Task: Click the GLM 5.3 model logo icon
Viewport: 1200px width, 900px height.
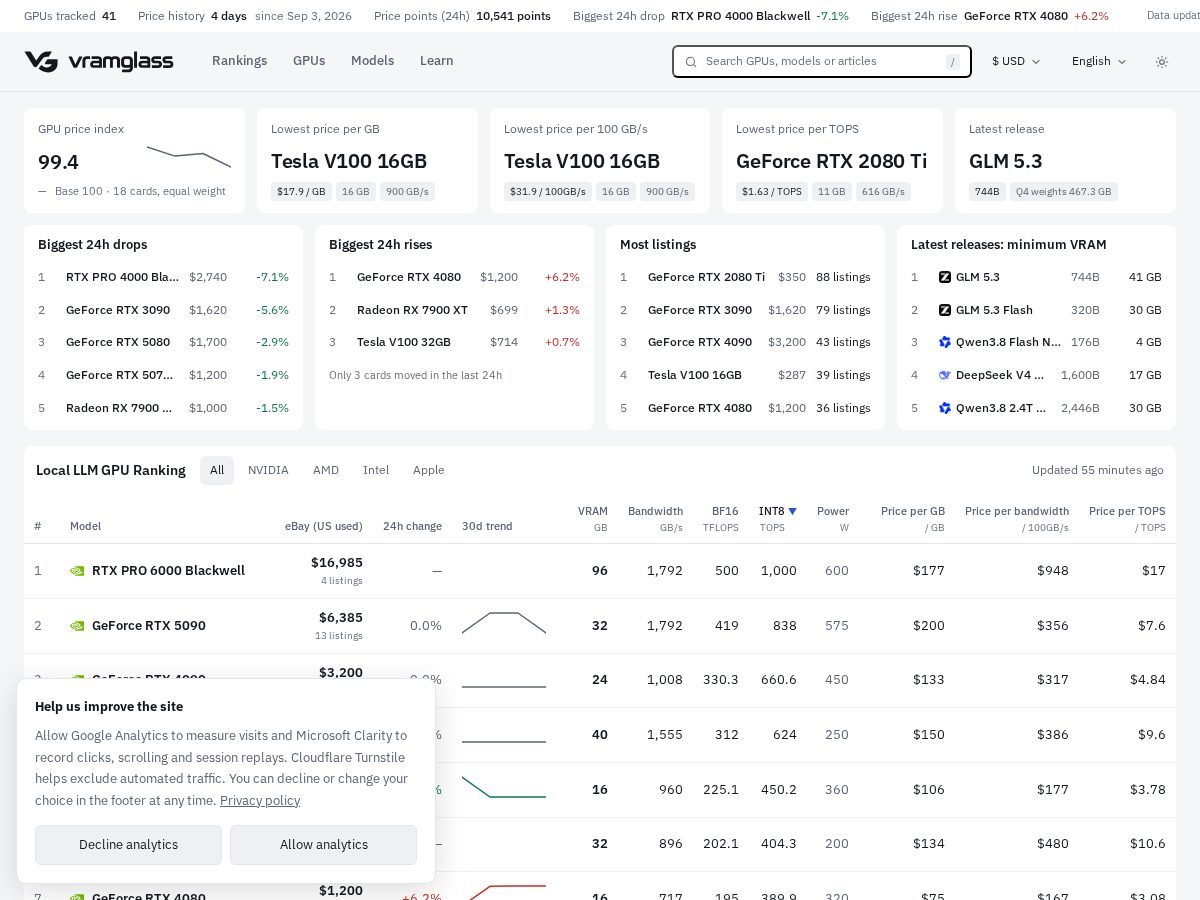Action: pyautogui.click(x=945, y=277)
